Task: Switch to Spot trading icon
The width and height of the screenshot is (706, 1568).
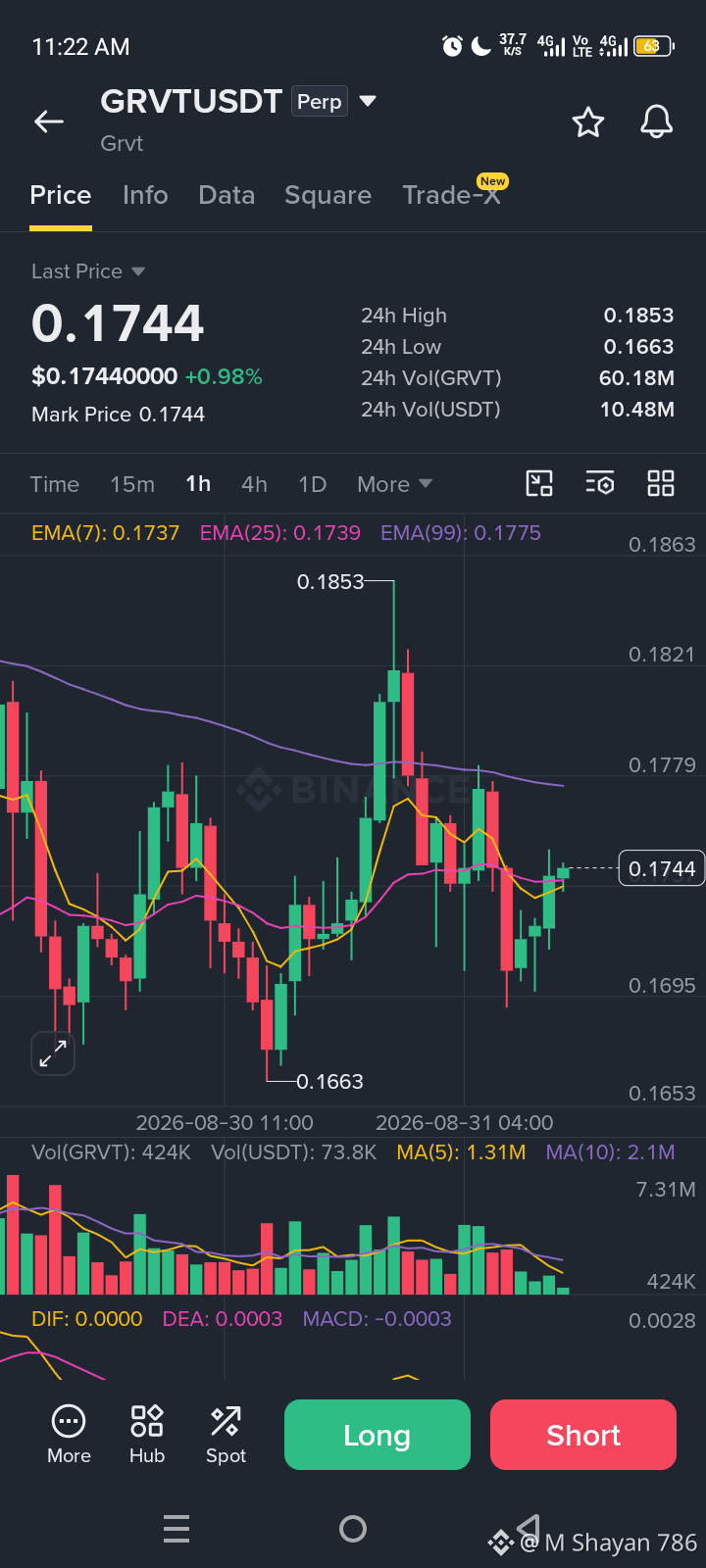Action: click(x=226, y=1435)
